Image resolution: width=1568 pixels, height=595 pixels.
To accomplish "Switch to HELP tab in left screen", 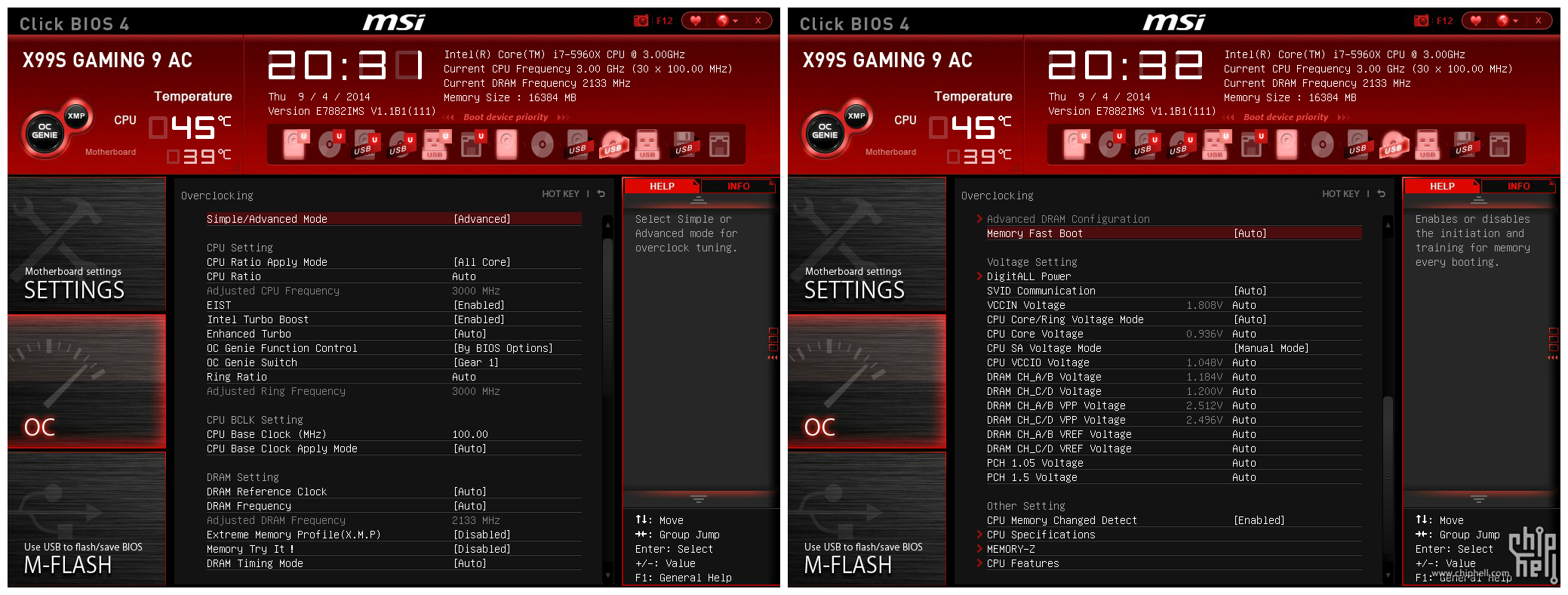I will tap(662, 187).
